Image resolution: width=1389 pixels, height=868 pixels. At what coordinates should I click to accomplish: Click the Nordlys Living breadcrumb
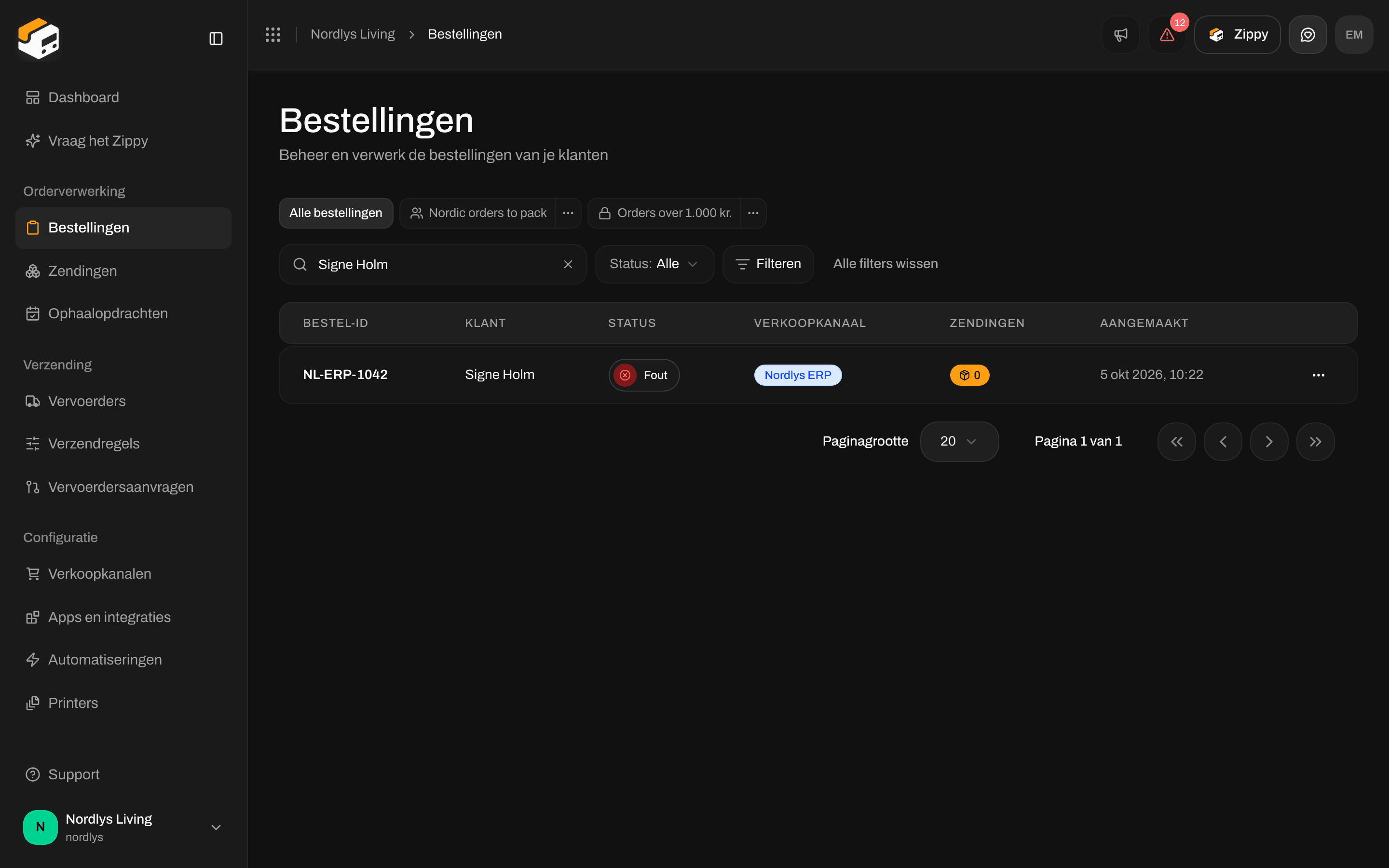tap(353, 34)
